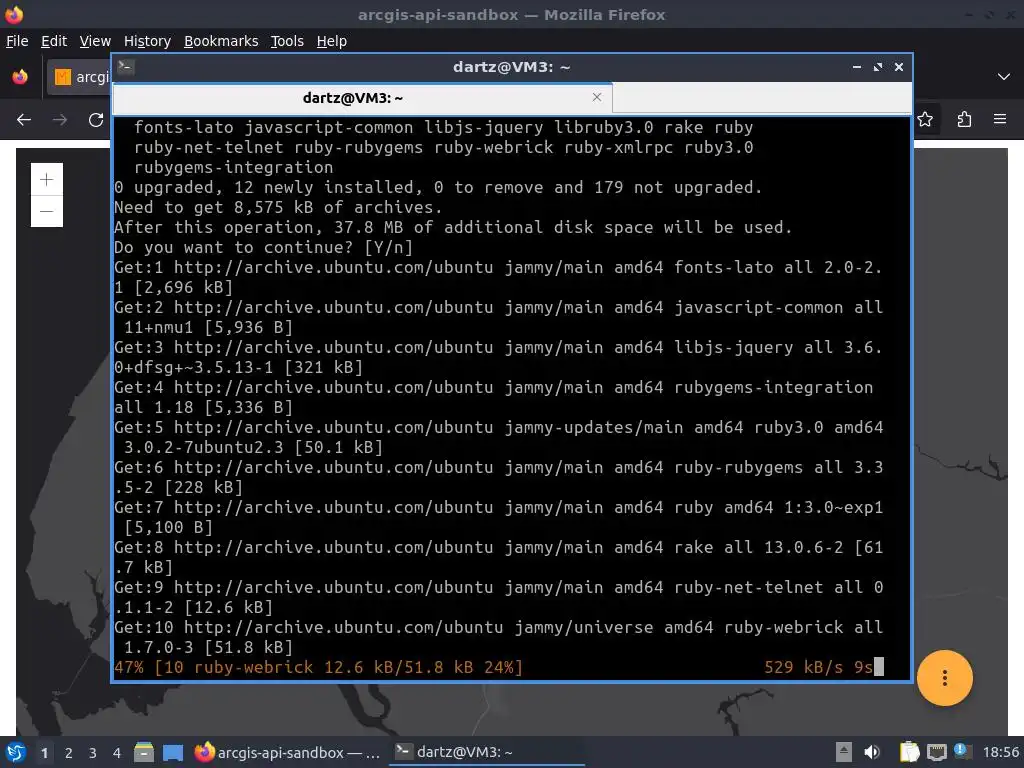Screen dimensions: 1024x768
Task: Zoom out on the map with minus button
Action: point(47,212)
